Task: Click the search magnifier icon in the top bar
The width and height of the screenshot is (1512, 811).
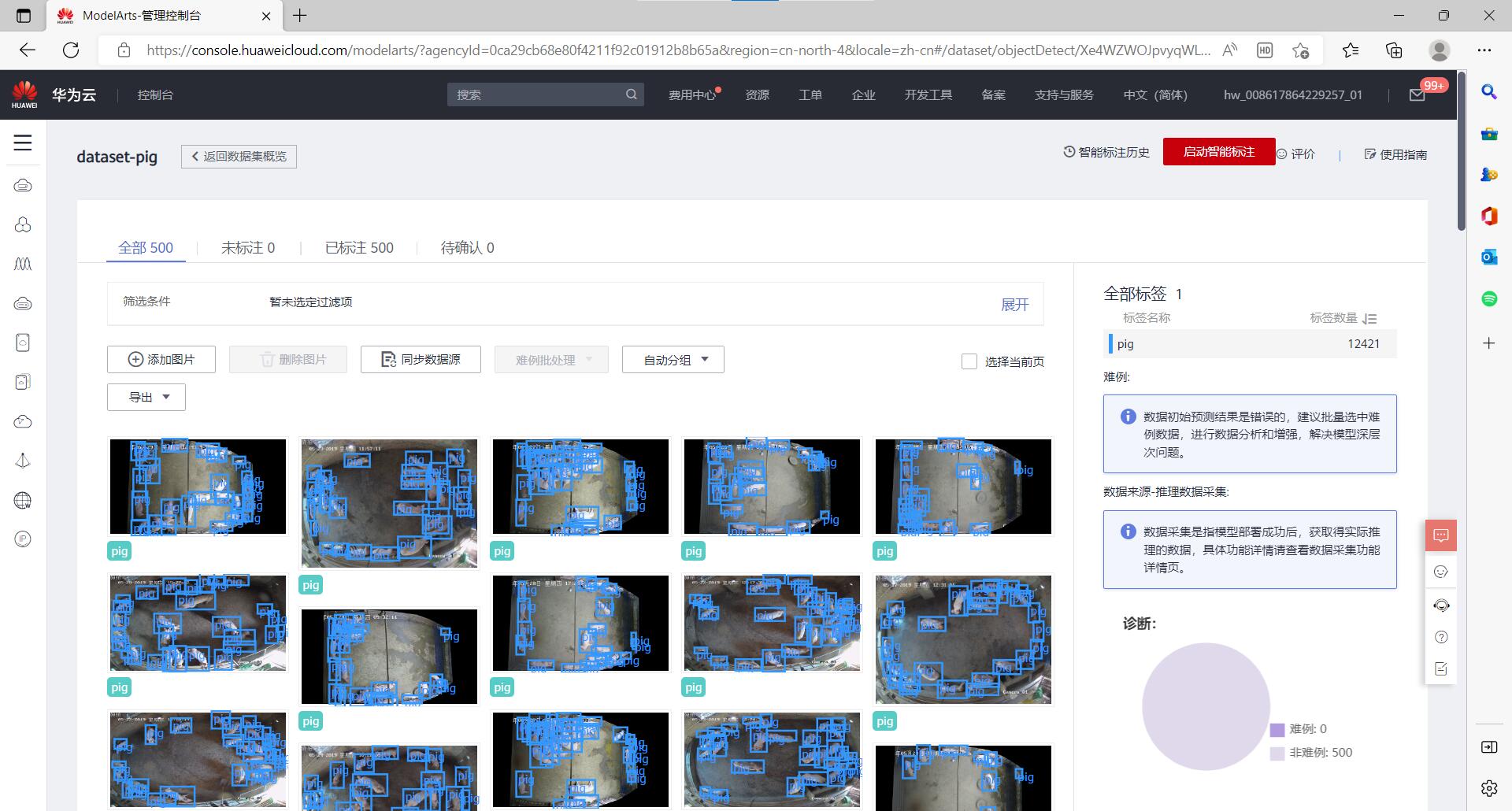Action: (632, 94)
